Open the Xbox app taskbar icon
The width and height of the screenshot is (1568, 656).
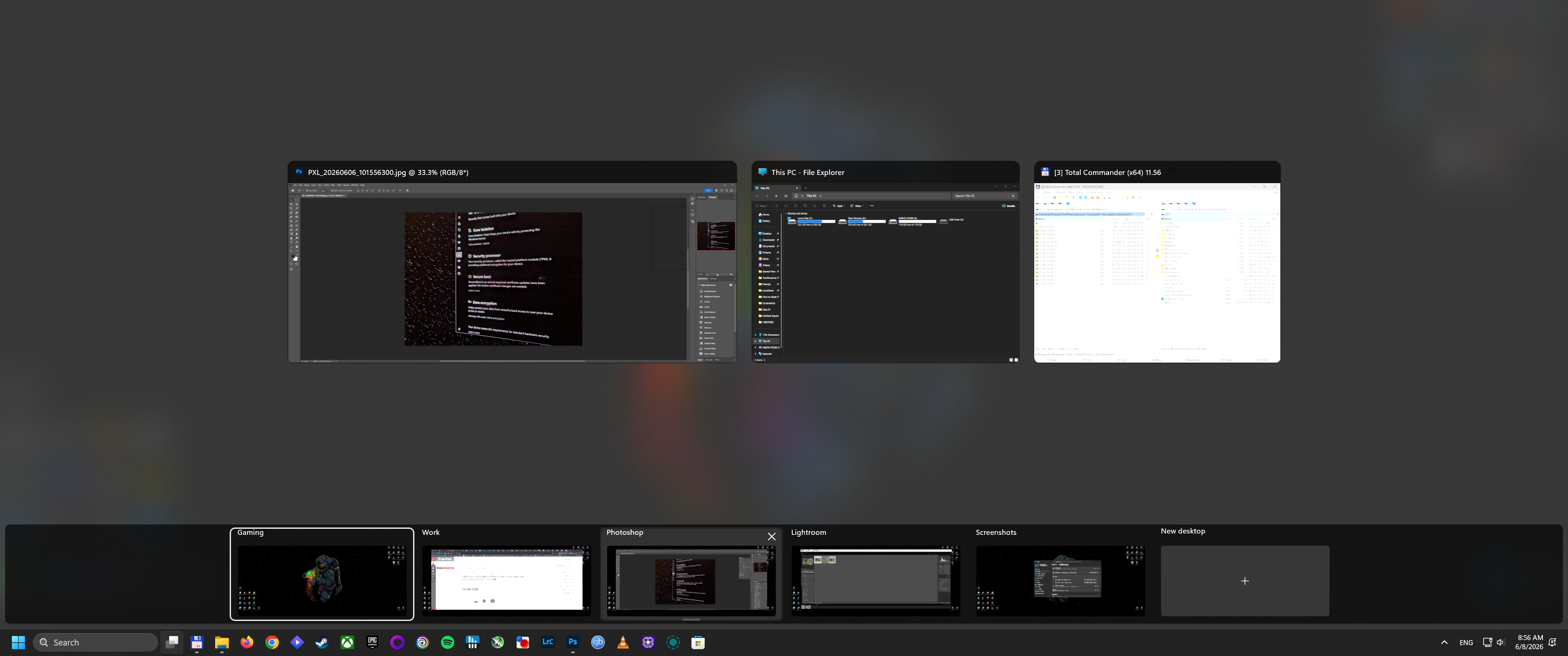click(x=347, y=642)
